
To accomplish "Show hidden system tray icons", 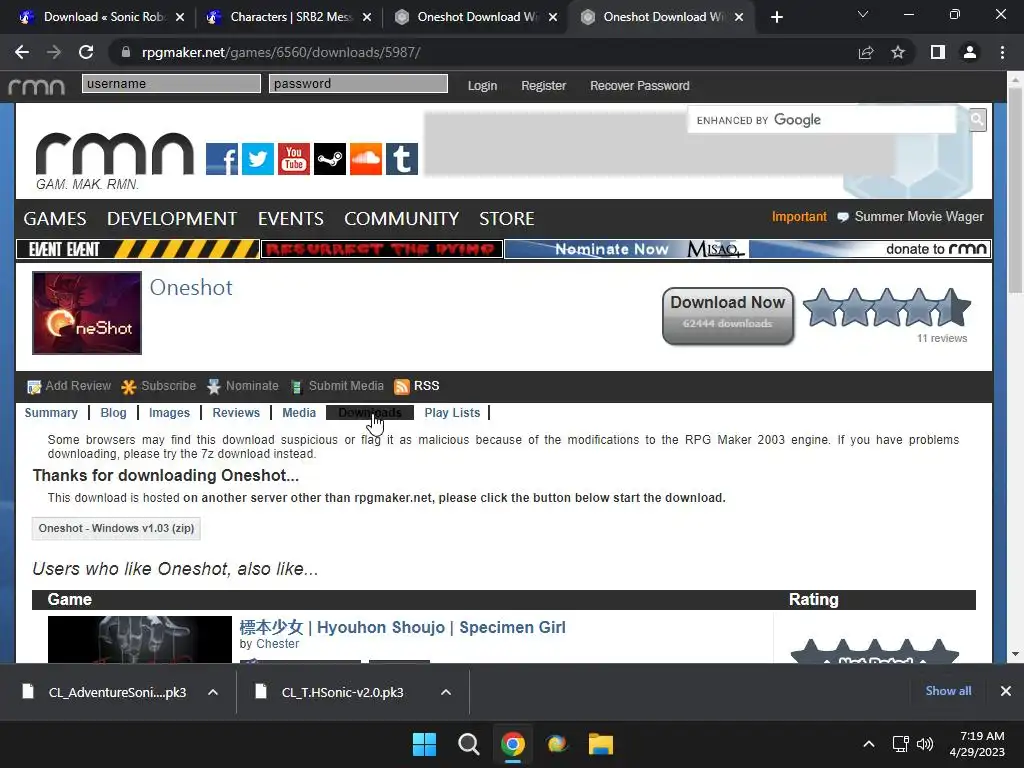I will 869,744.
